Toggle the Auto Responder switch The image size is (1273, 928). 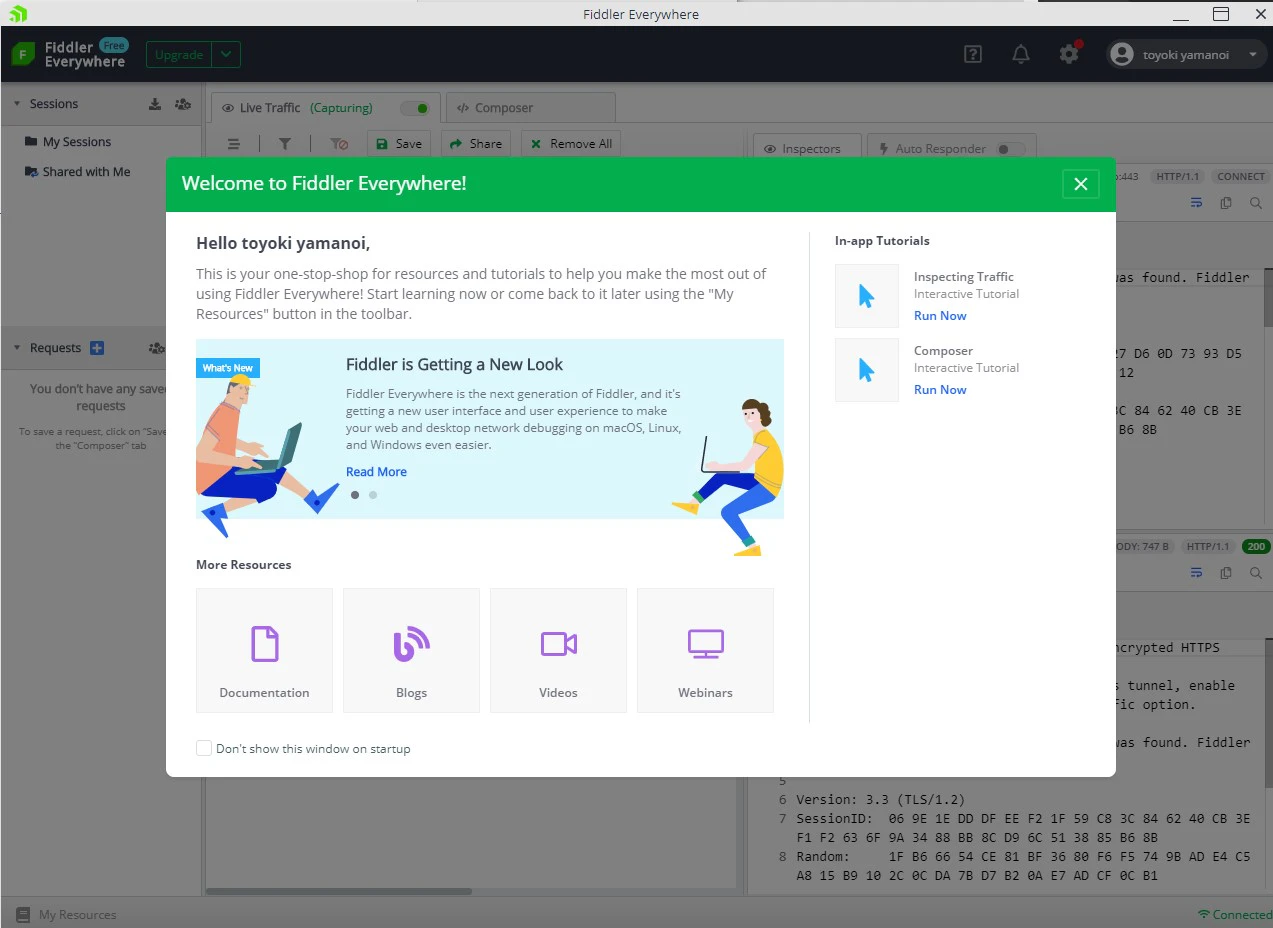[1011, 149]
